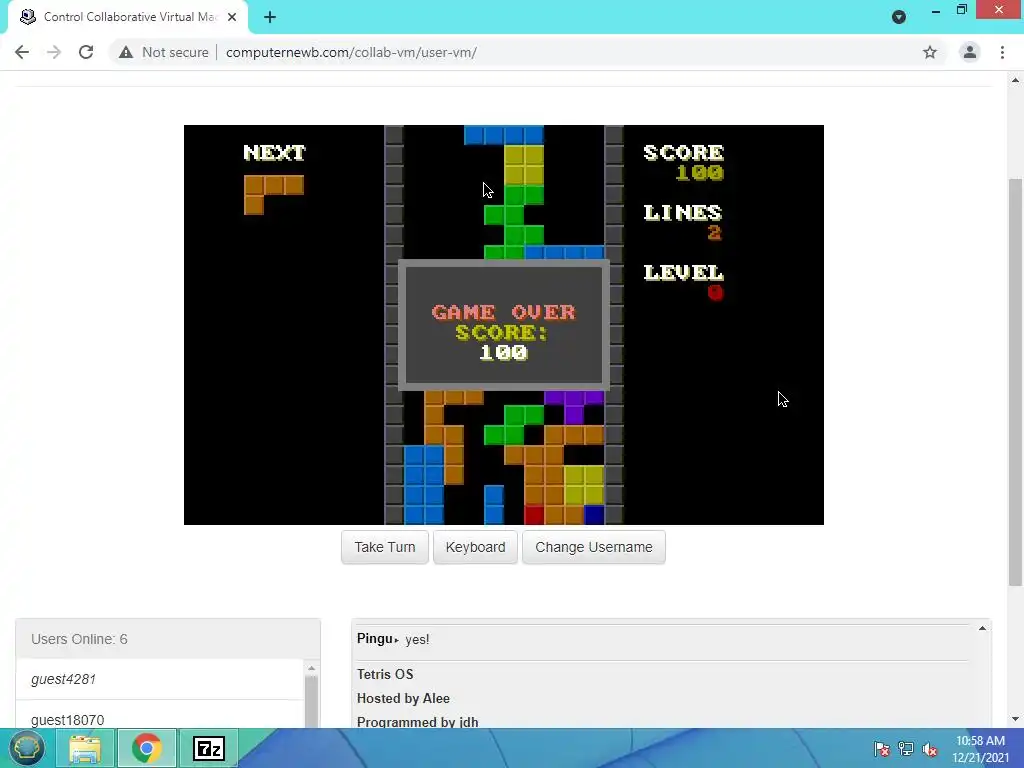The height and width of the screenshot is (768, 1024).
Task: Restore down the Chrome window
Action: [x=961, y=10]
